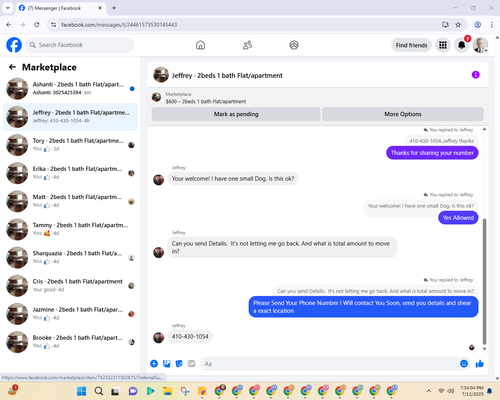Open the account profile picture menu
Screen dimensions: 500x400
[x=480, y=45]
